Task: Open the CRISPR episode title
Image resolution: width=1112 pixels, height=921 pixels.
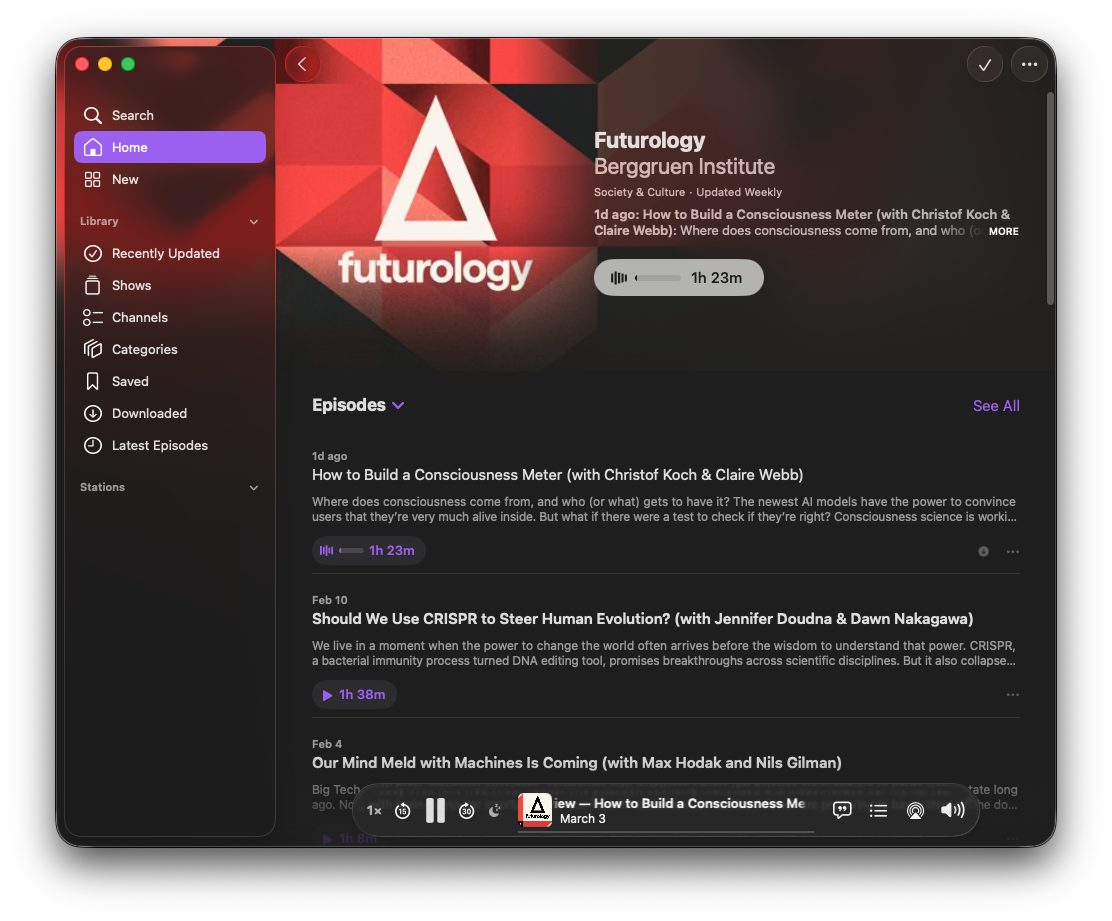Action: pyautogui.click(x=643, y=618)
